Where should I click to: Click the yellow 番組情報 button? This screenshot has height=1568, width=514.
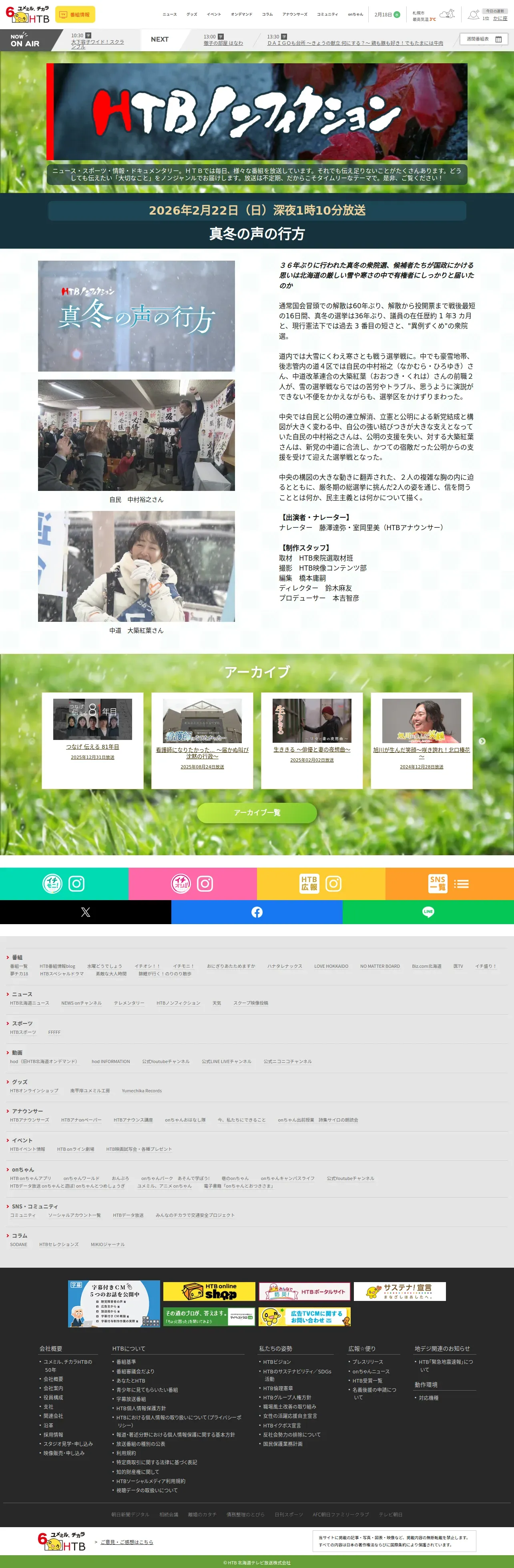point(75,14)
